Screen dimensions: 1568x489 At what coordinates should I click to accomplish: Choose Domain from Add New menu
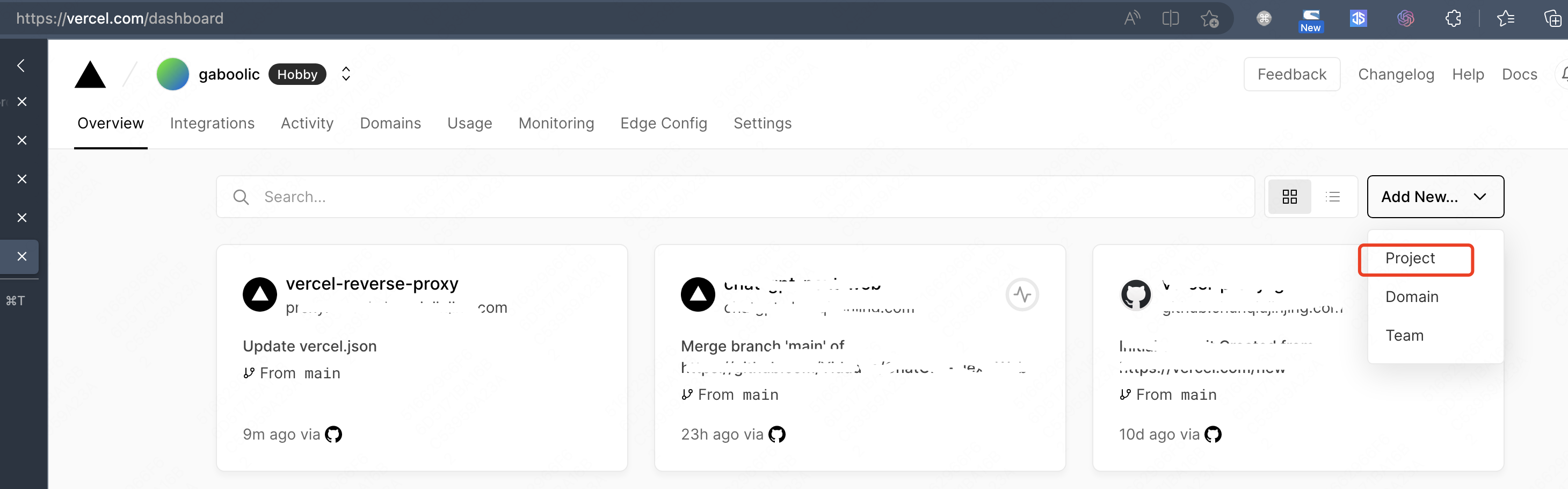point(1412,297)
